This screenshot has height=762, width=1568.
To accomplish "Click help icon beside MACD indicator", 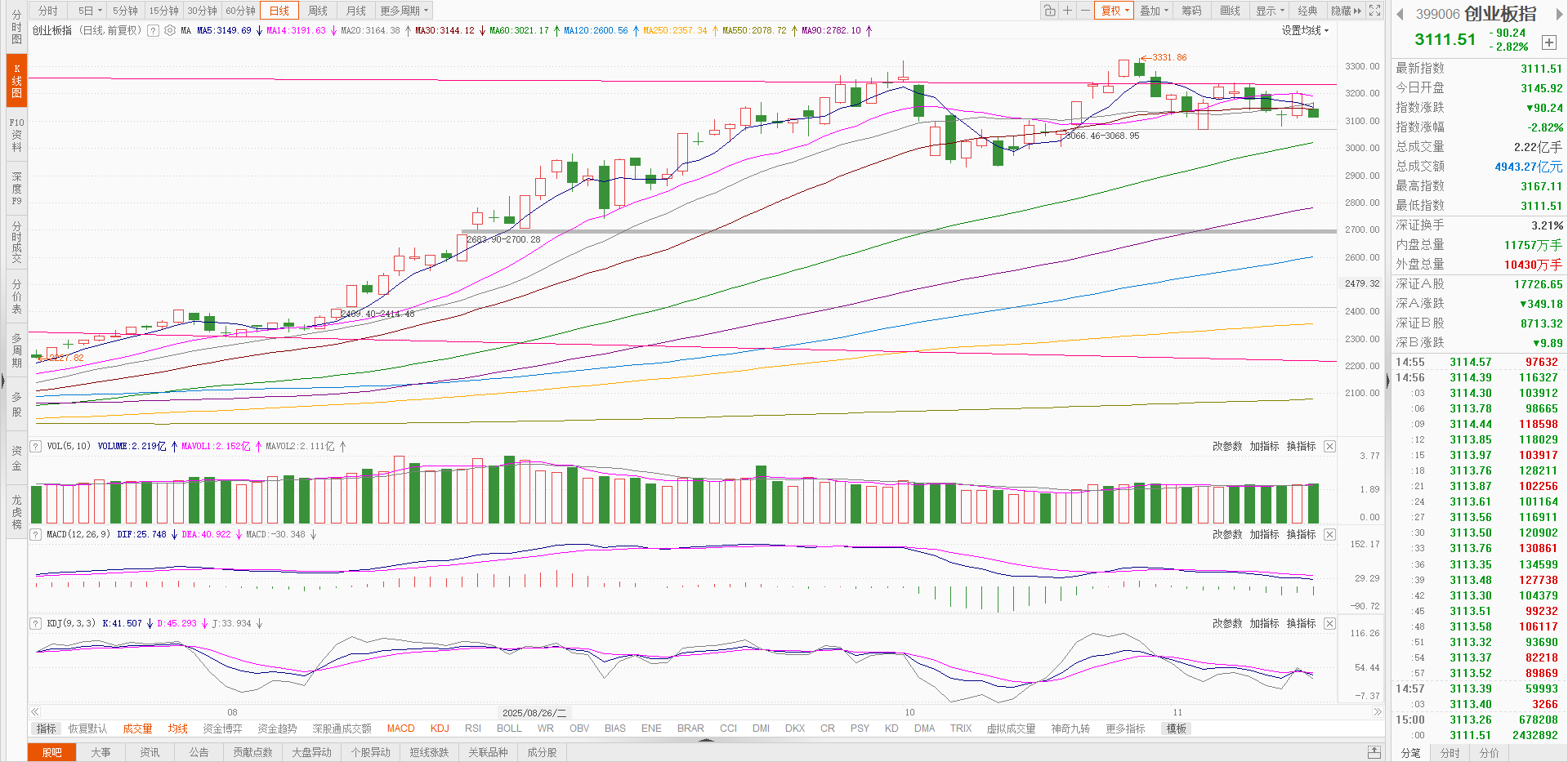I will click(x=36, y=534).
